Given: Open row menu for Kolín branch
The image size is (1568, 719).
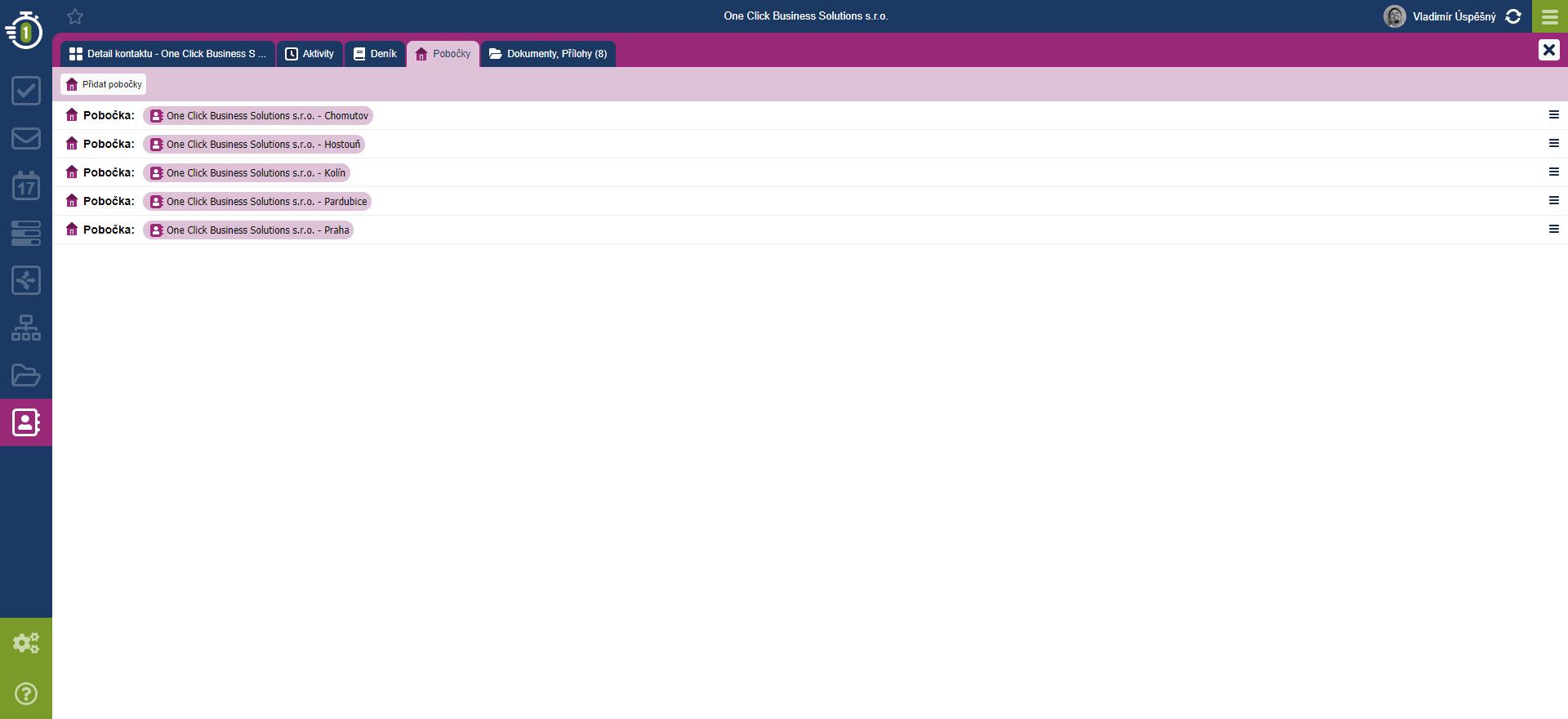Looking at the screenshot, I should click(x=1554, y=172).
